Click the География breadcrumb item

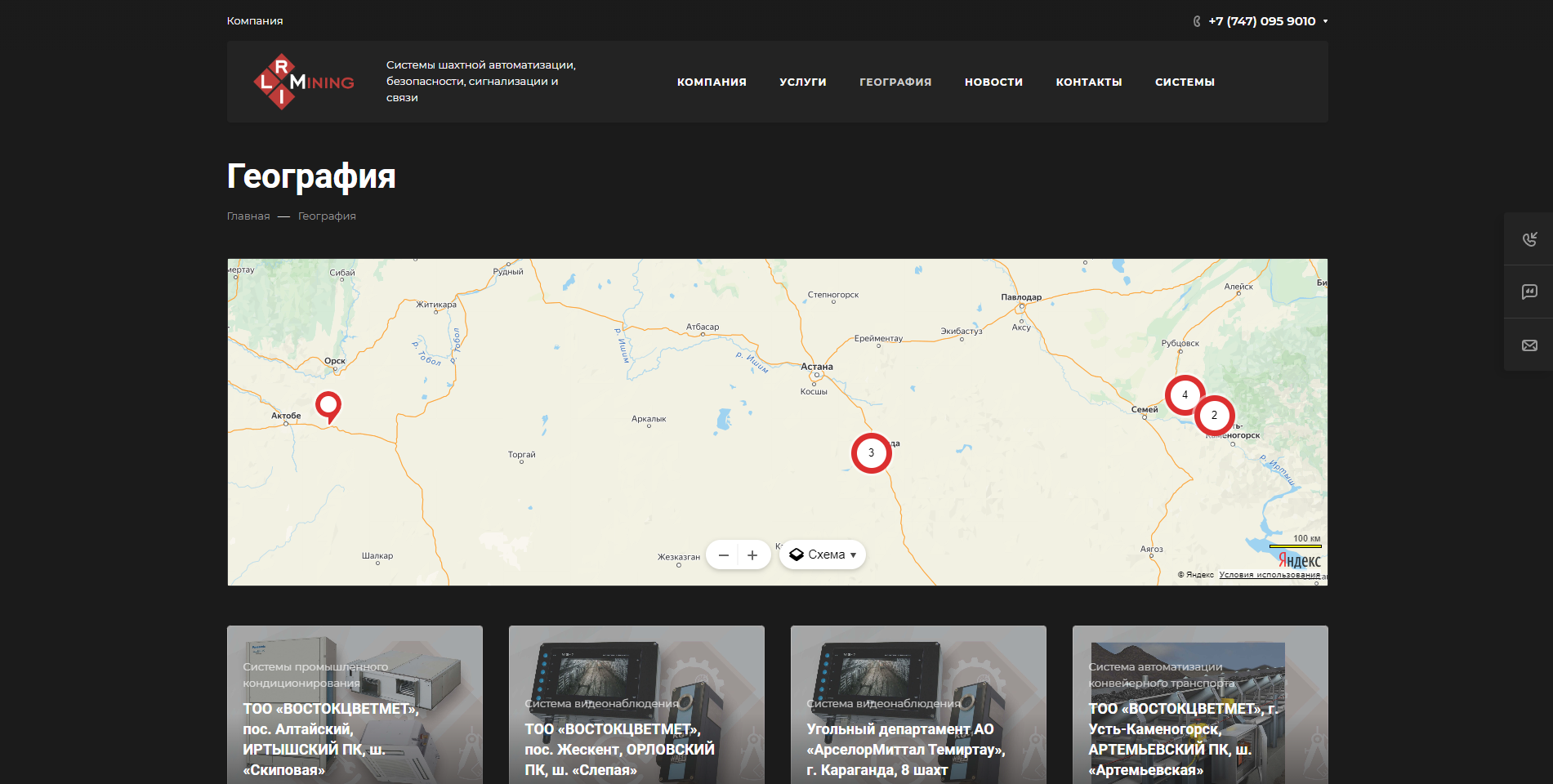pyautogui.click(x=327, y=216)
